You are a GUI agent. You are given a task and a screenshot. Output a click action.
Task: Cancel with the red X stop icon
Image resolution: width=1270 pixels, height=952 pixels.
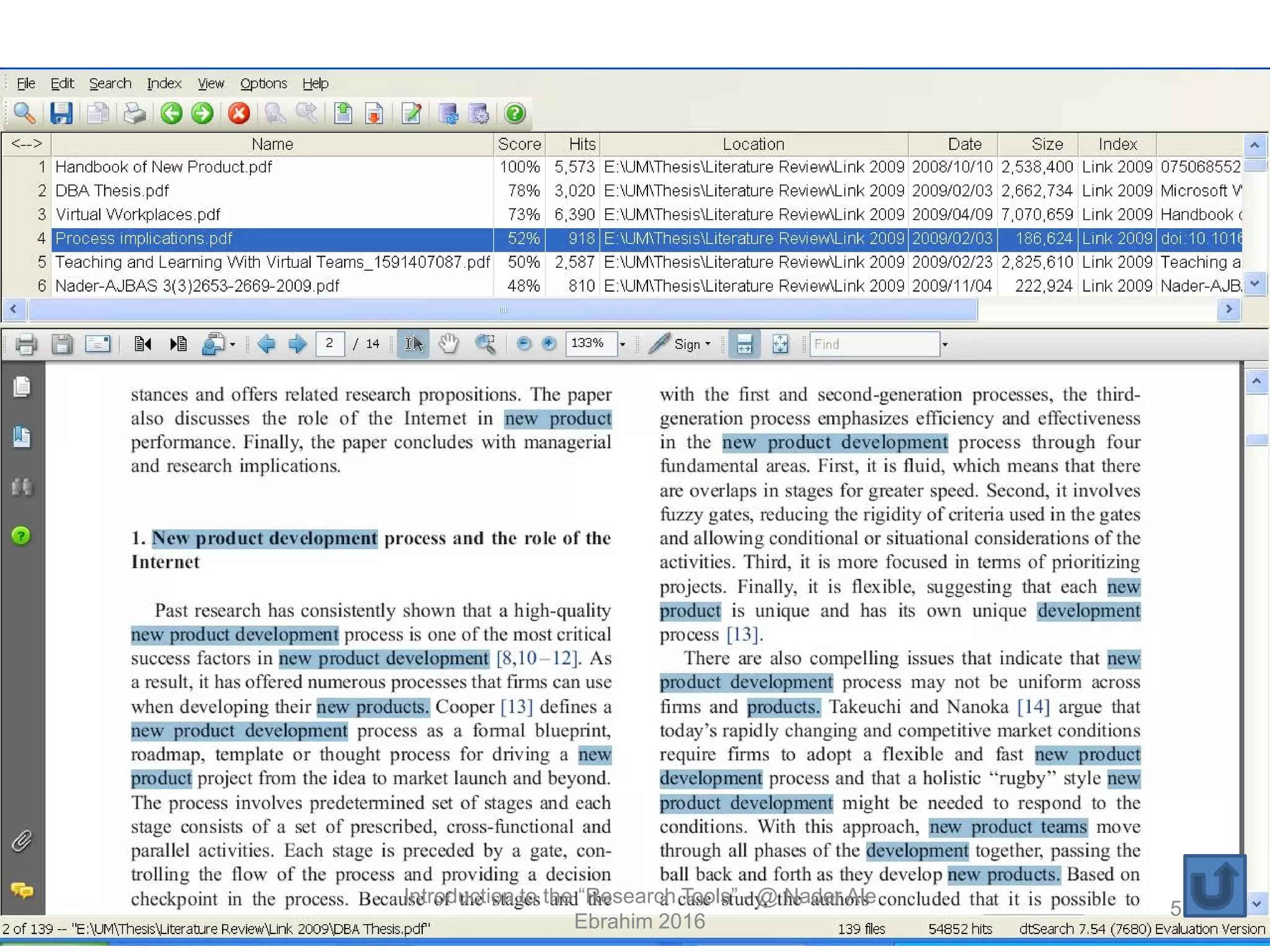coord(239,113)
